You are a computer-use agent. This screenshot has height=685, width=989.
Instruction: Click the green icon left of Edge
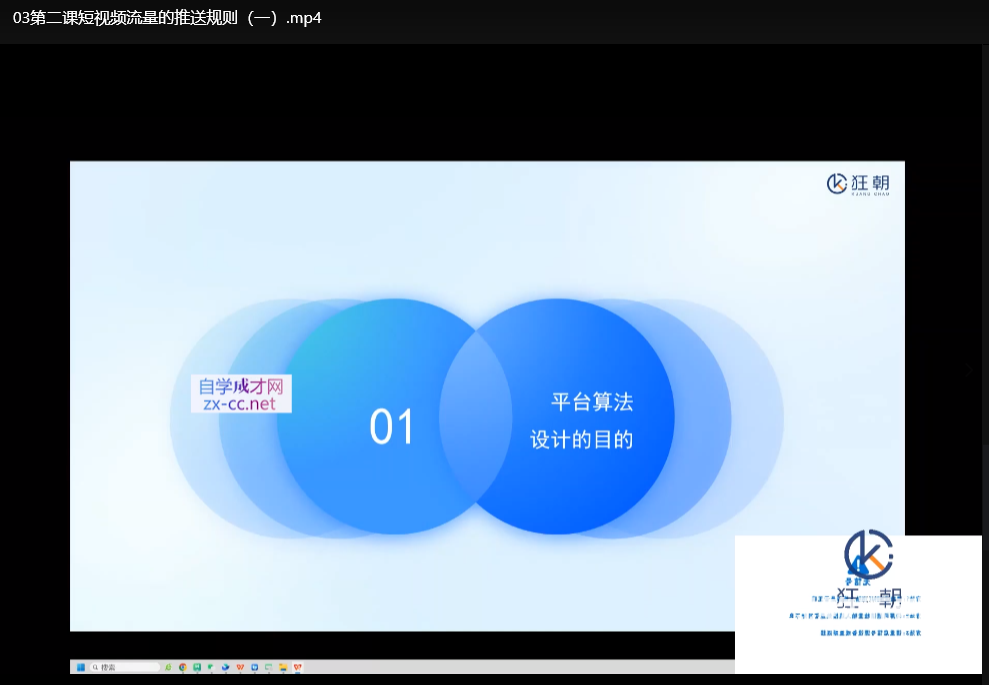[x=211, y=667]
